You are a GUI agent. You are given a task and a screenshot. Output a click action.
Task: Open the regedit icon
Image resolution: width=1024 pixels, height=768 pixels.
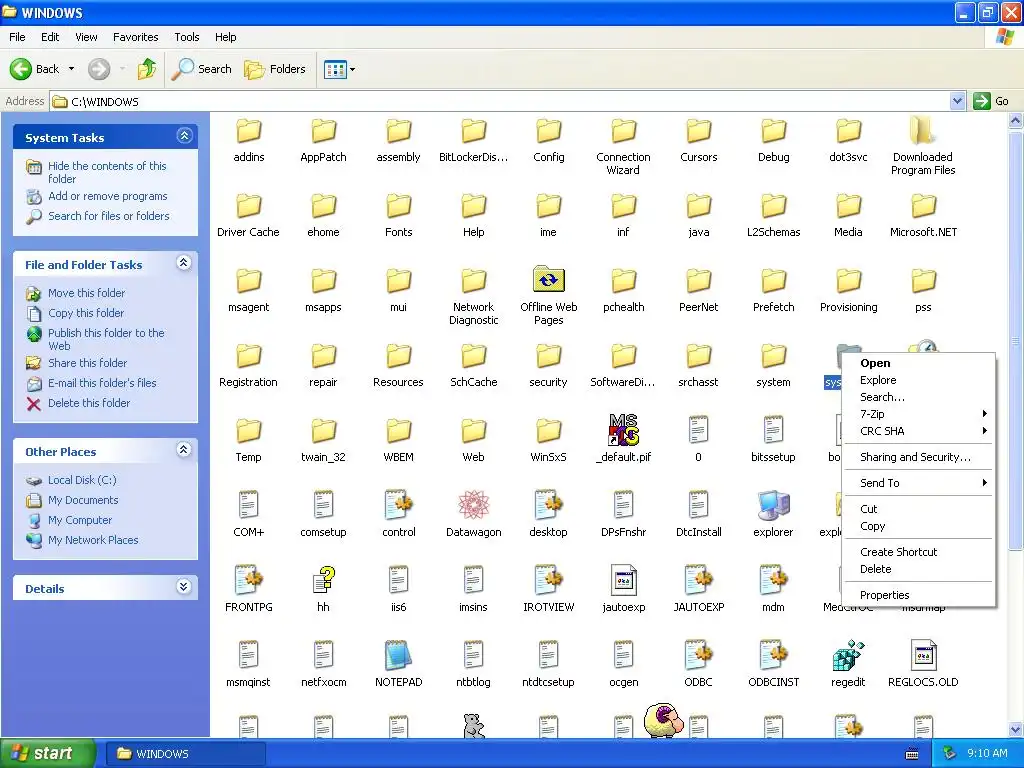coord(848,656)
